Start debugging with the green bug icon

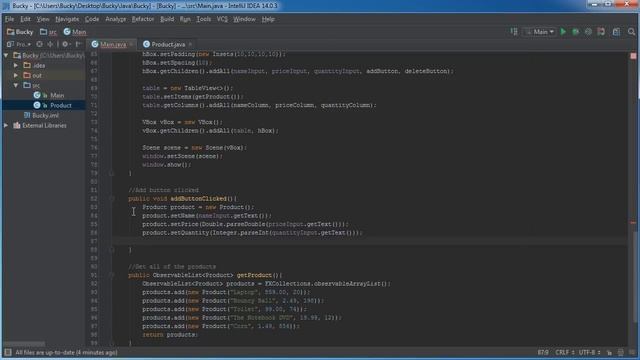(x=576, y=31)
